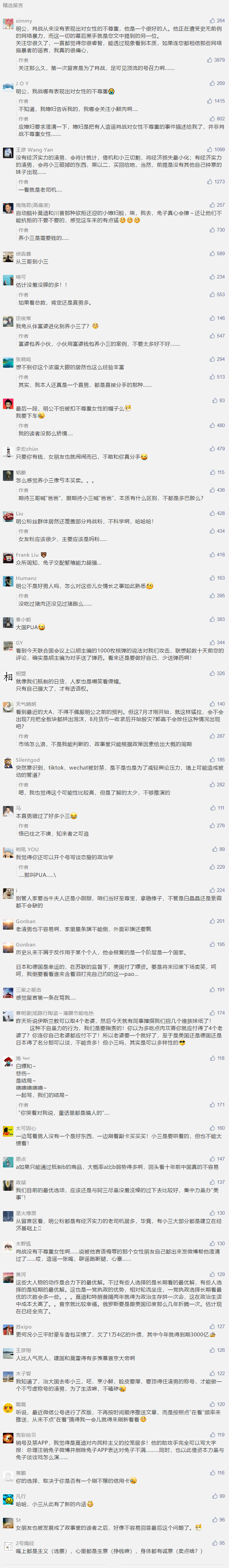Viewport: 229px width, 1568px height.
Task: Click the username 王彦 Wang Yan
Action: [34, 150]
